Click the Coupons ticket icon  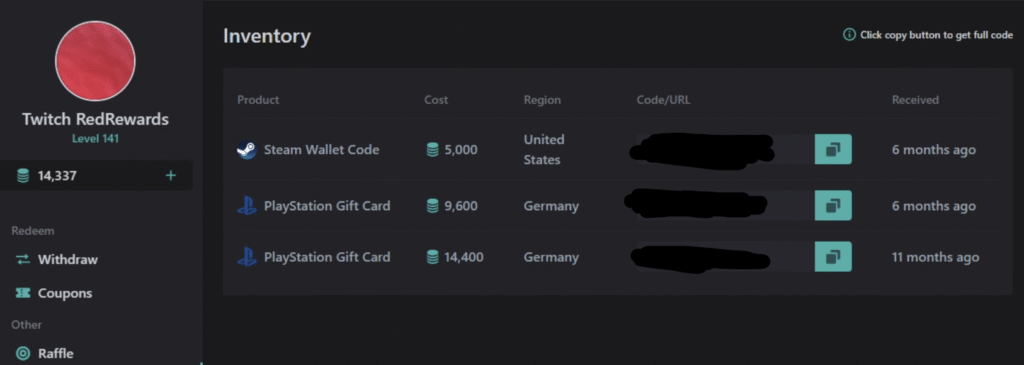23,293
